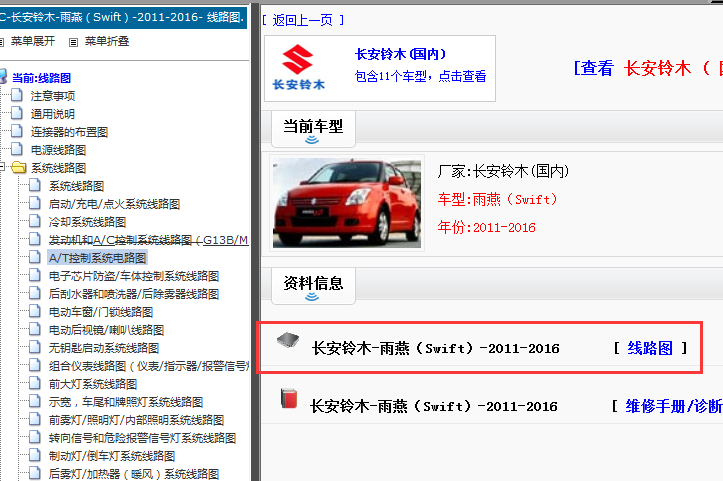
Task: Collapse the 系统线路图 tree folder
Action: click(2, 167)
